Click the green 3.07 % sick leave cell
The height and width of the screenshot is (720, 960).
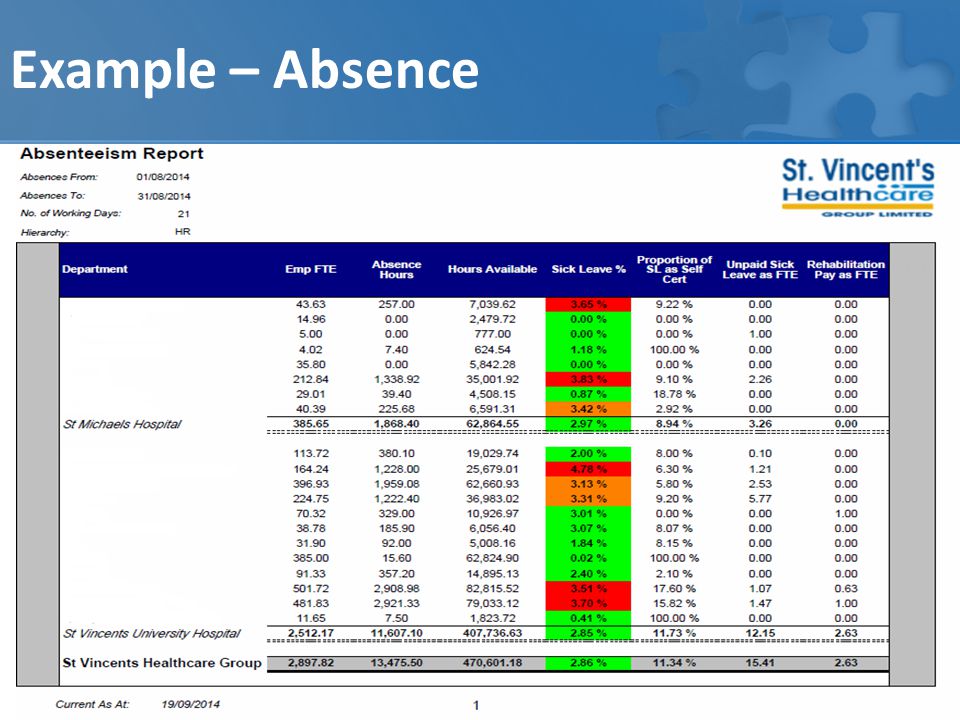(588, 528)
